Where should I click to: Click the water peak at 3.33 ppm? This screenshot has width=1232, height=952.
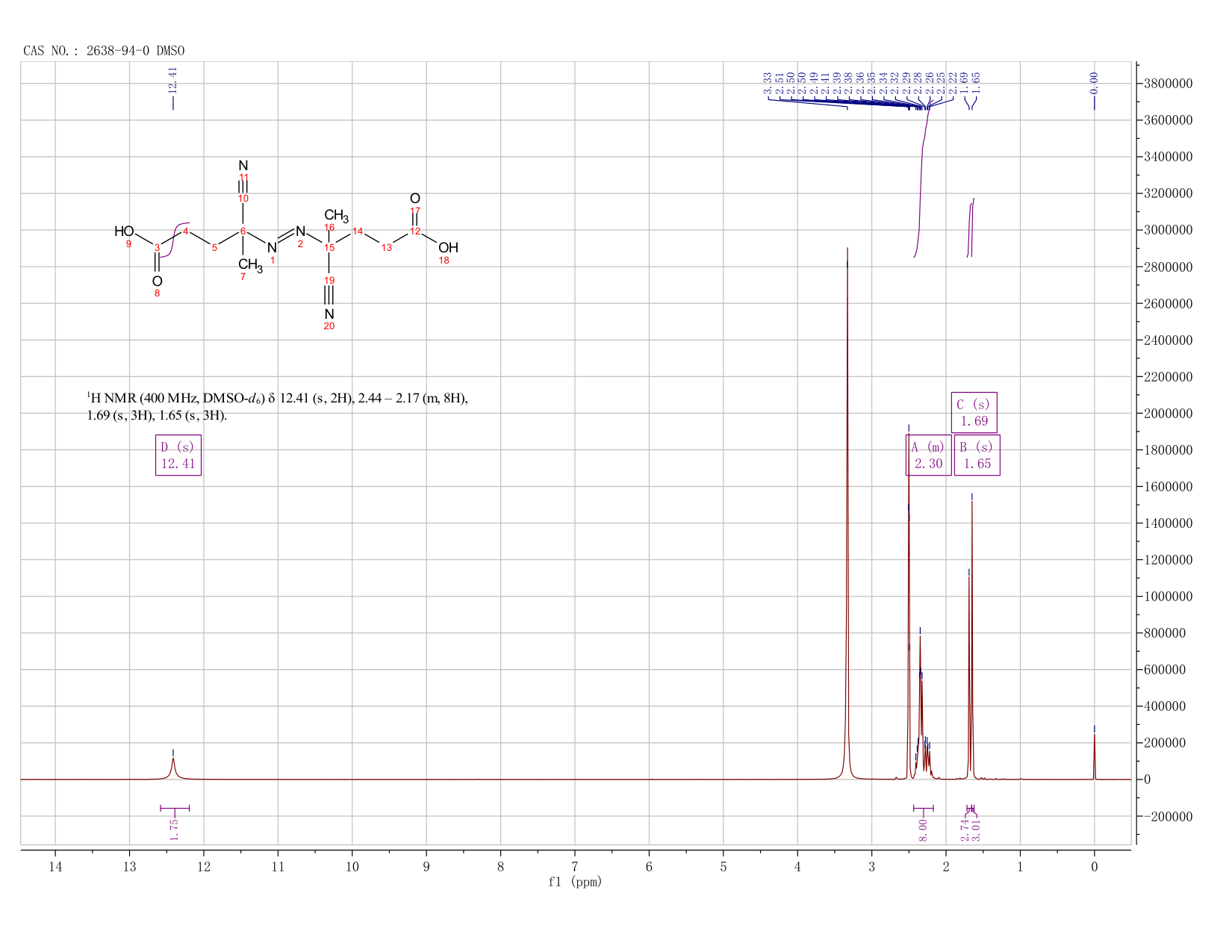[x=847, y=515]
